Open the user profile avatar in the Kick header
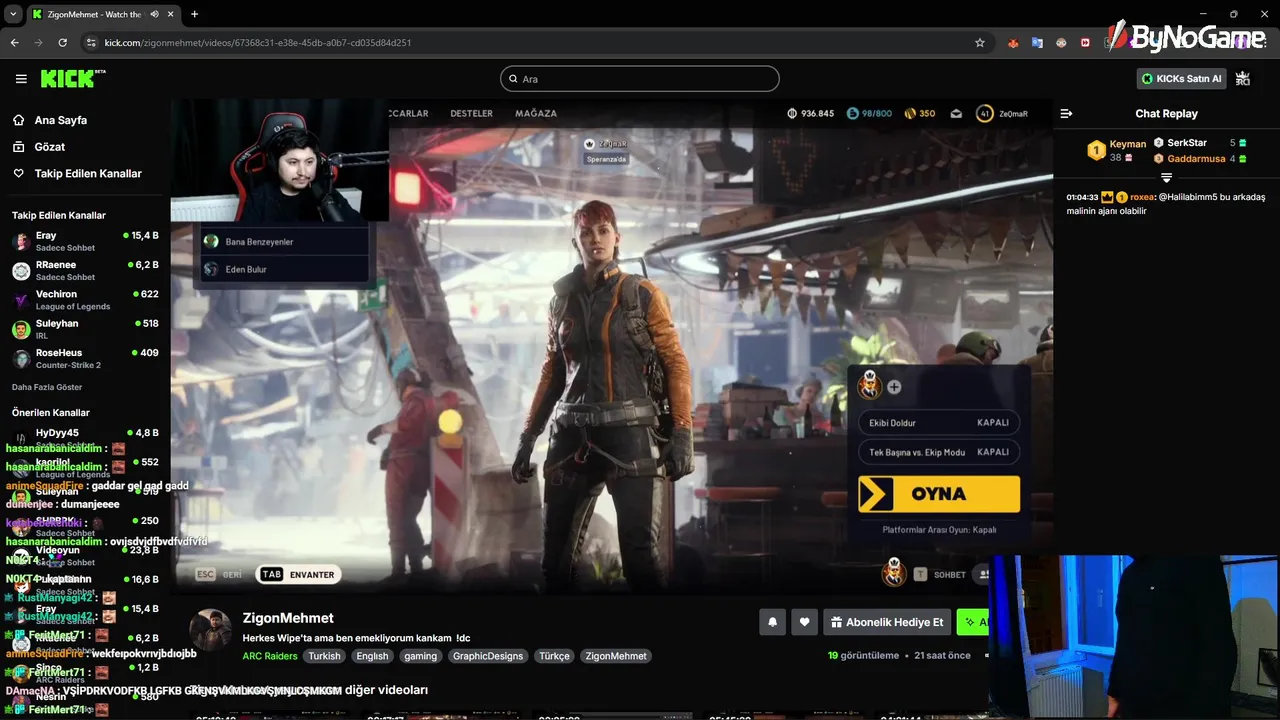The image size is (1280, 720). (1243, 78)
